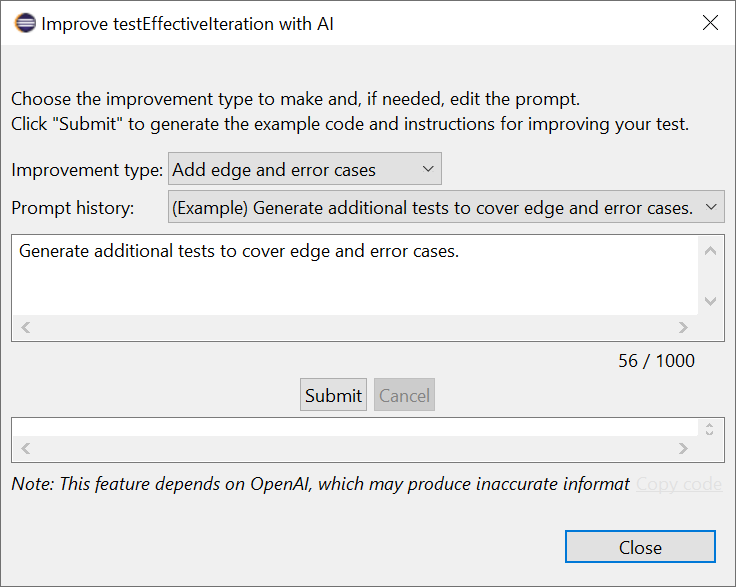Click output area up-down scroll stepper
736x587 pixels.
click(x=709, y=428)
